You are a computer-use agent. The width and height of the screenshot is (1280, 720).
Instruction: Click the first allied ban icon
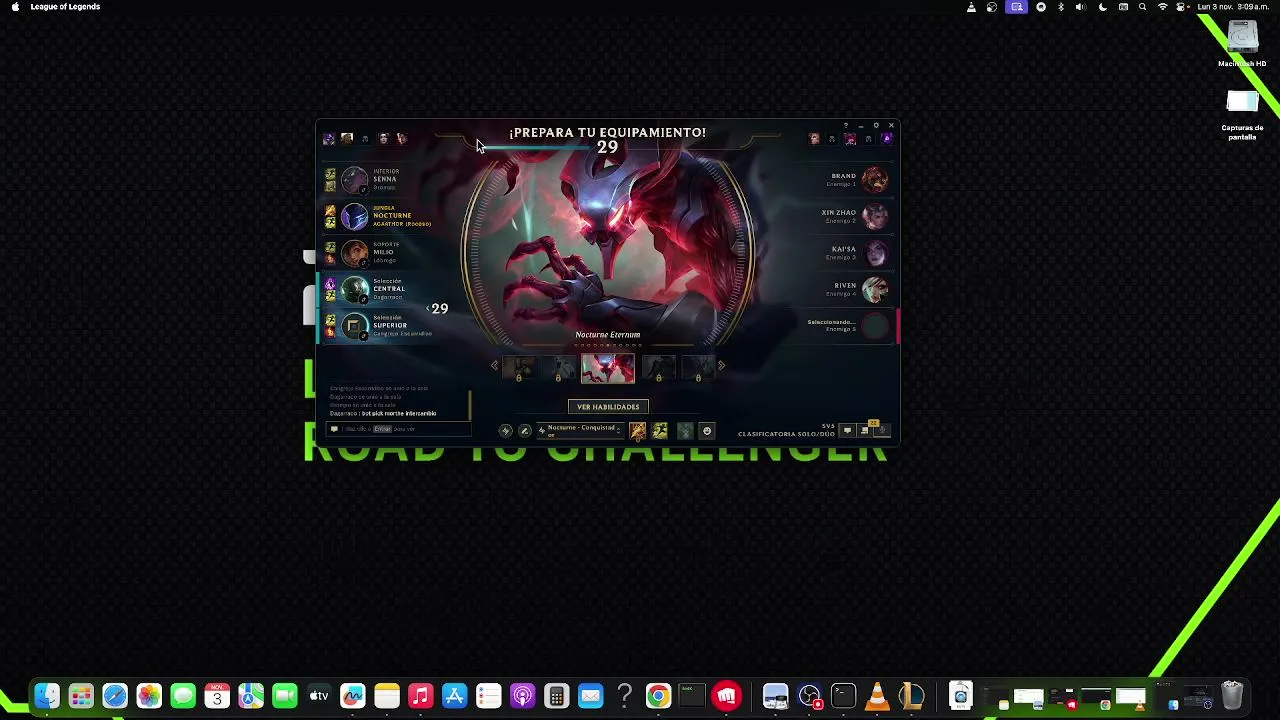point(329,139)
